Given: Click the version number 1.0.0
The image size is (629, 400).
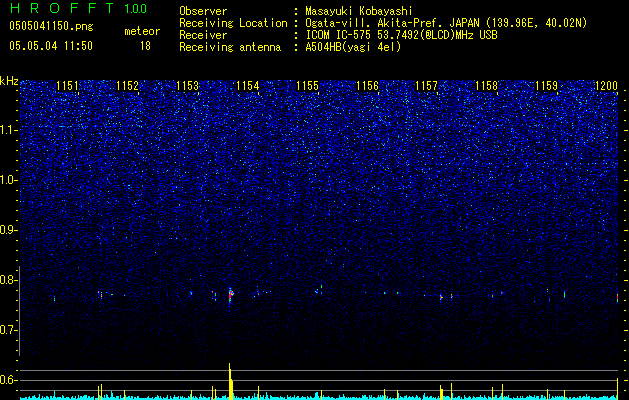Looking at the screenshot, I should 136,9.
